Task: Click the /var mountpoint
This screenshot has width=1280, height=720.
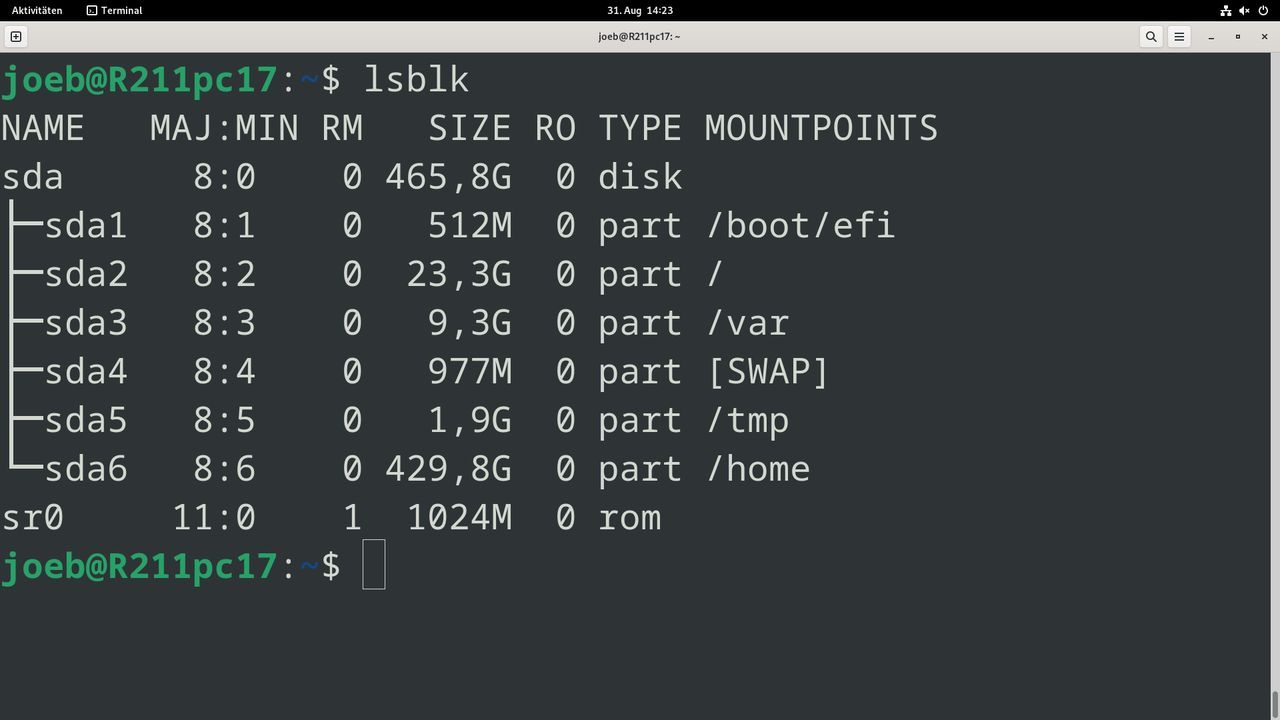Action: (x=747, y=323)
